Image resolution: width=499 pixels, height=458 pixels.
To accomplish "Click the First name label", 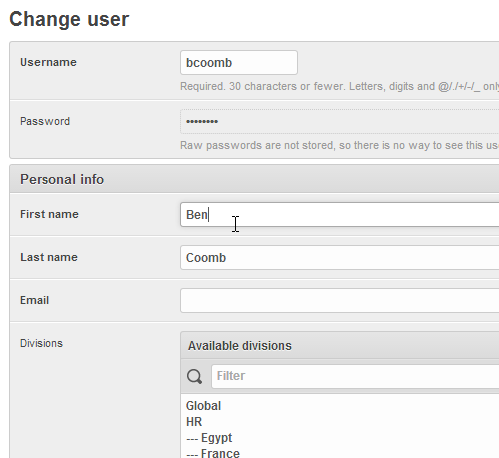I will pos(49,214).
